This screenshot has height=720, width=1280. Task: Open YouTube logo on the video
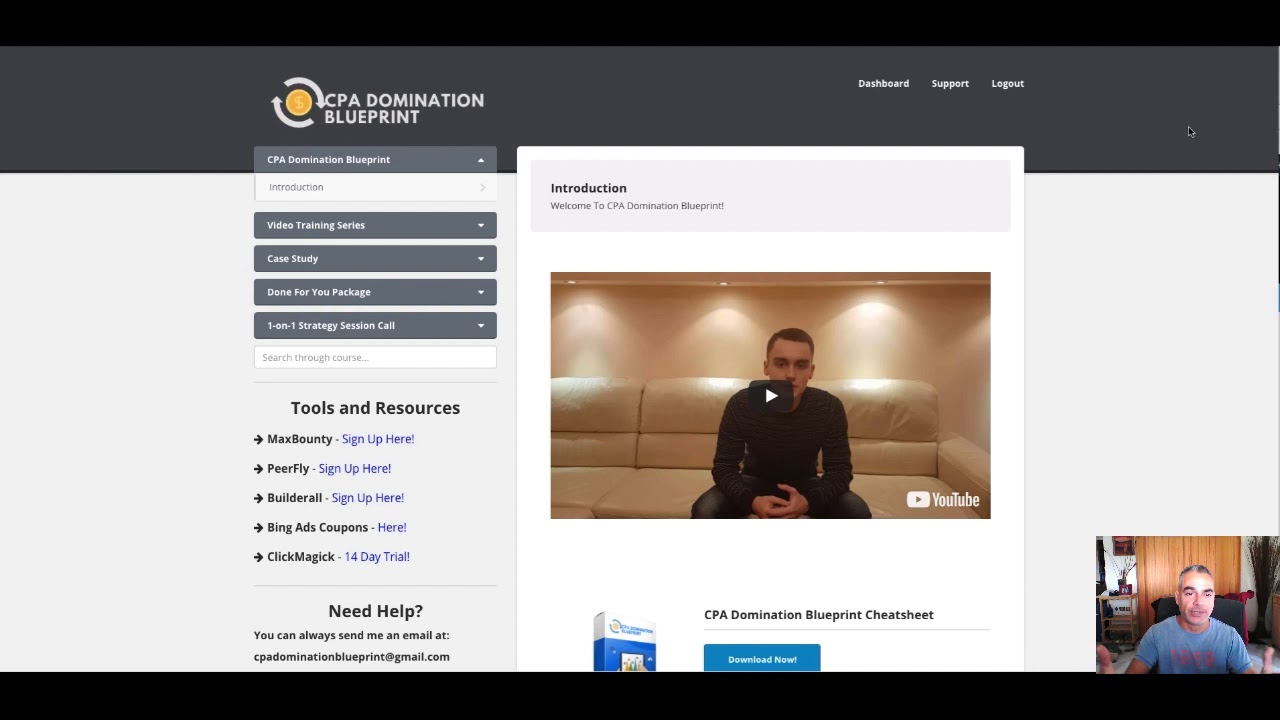coord(943,500)
